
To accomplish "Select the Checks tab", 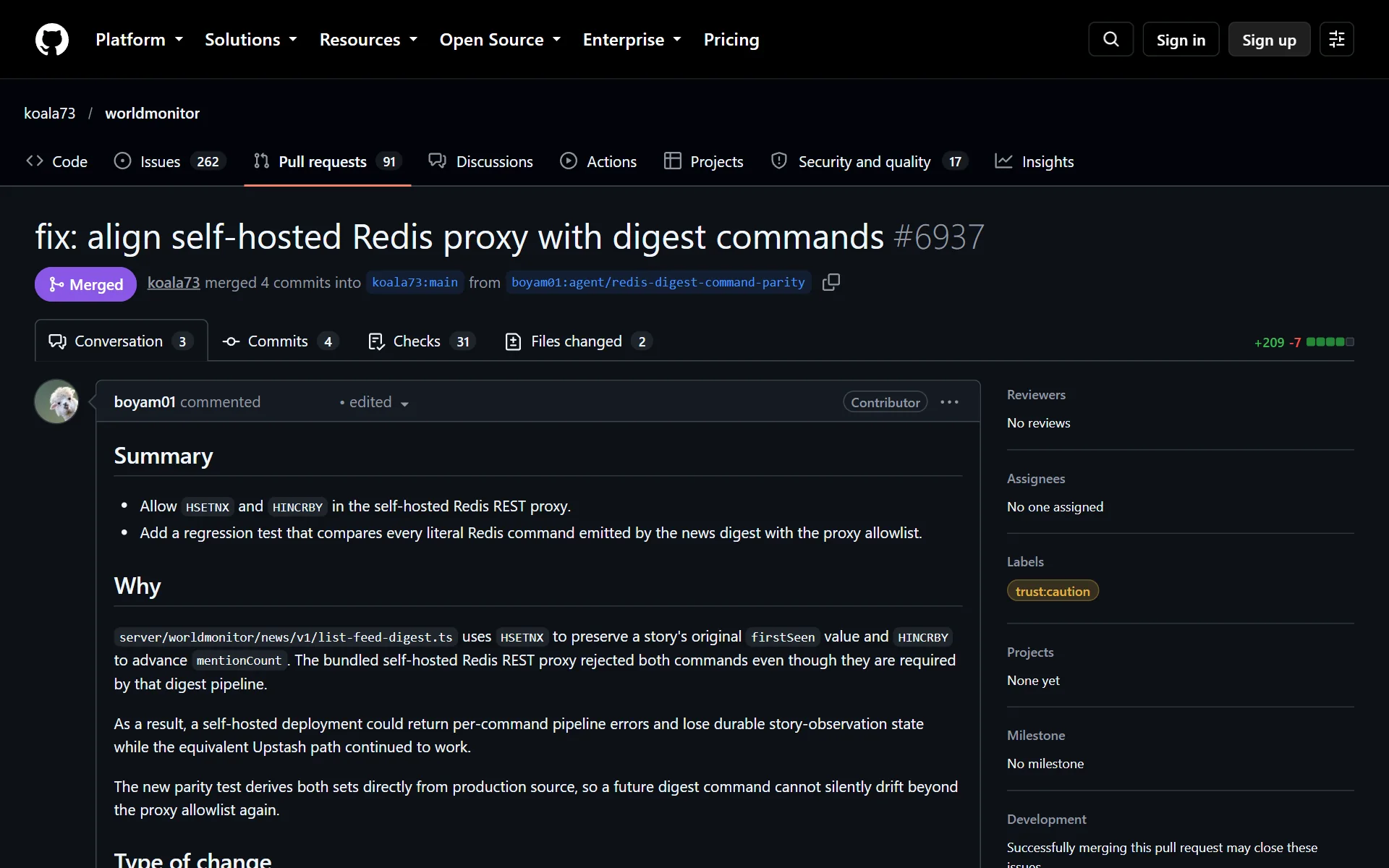I will 422,341.
